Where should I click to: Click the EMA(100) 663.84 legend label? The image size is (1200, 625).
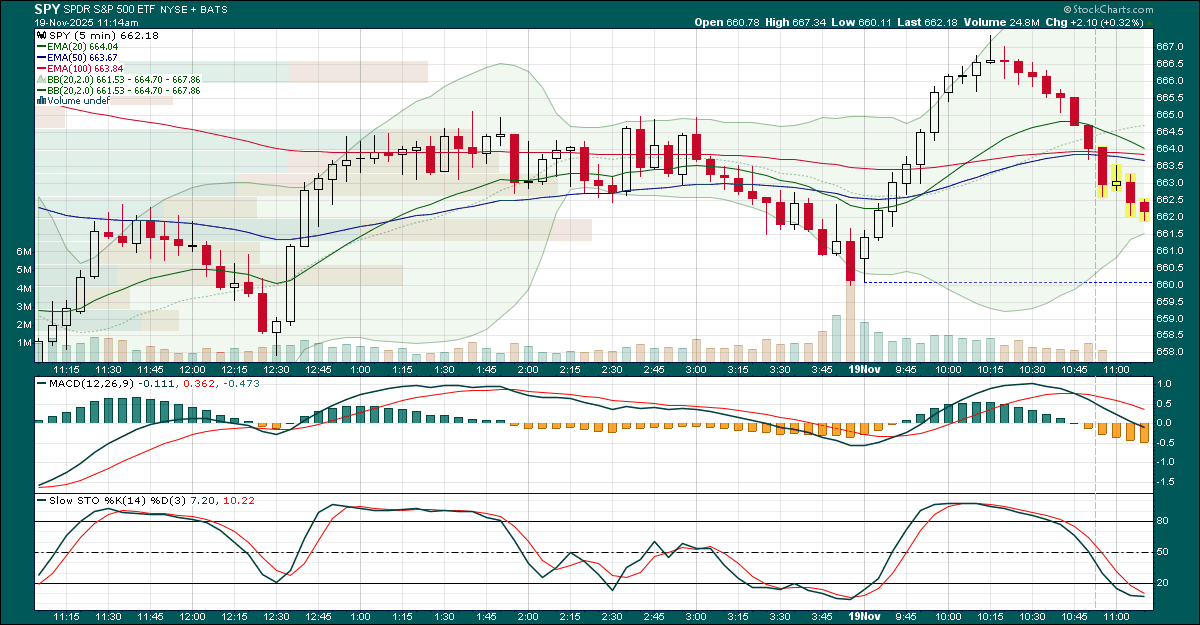(85, 68)
